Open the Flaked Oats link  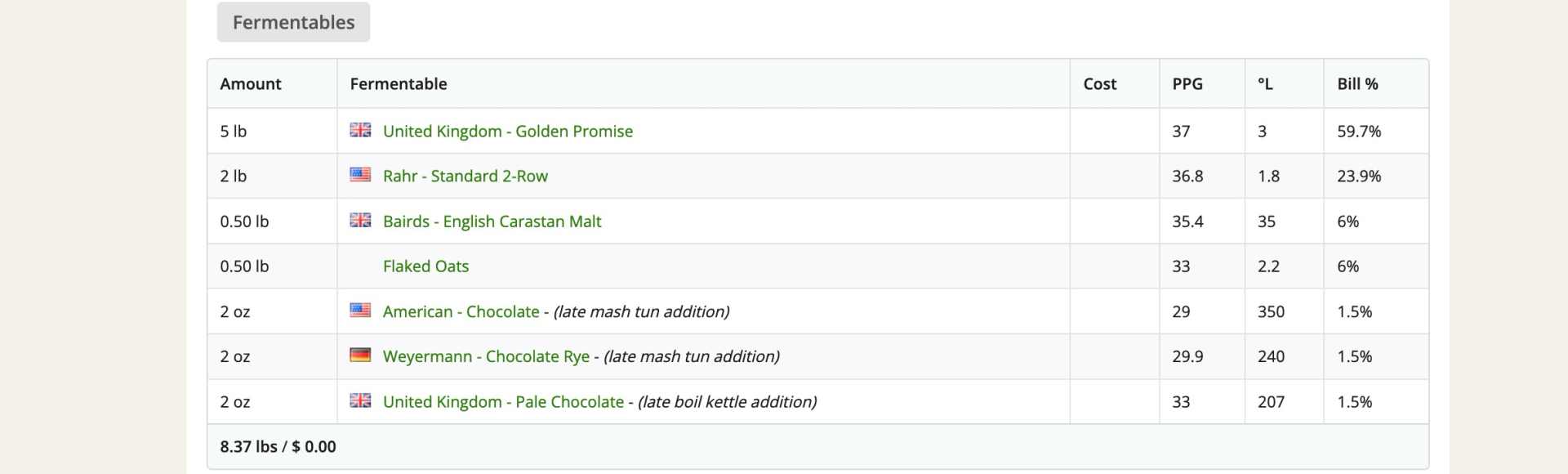pyautogui.click(x=425, y=266)
